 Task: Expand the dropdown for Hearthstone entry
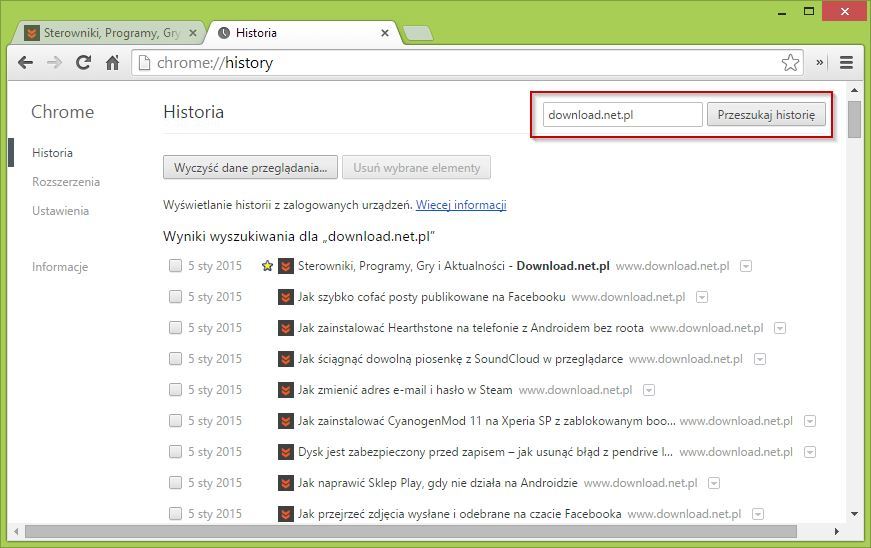(x=780, y=329)
